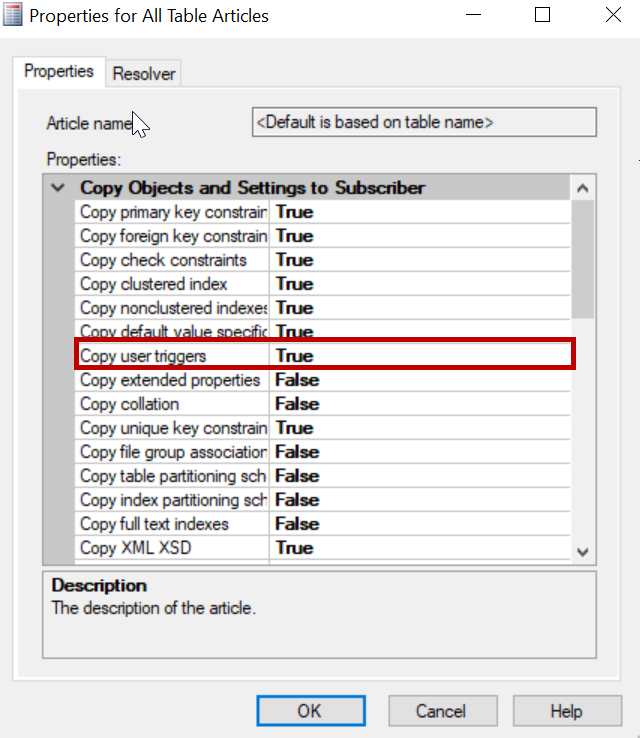This screenshot has width=640, height=738.
Task: Toggle the Copy collation False value
Action: point(420,404)
